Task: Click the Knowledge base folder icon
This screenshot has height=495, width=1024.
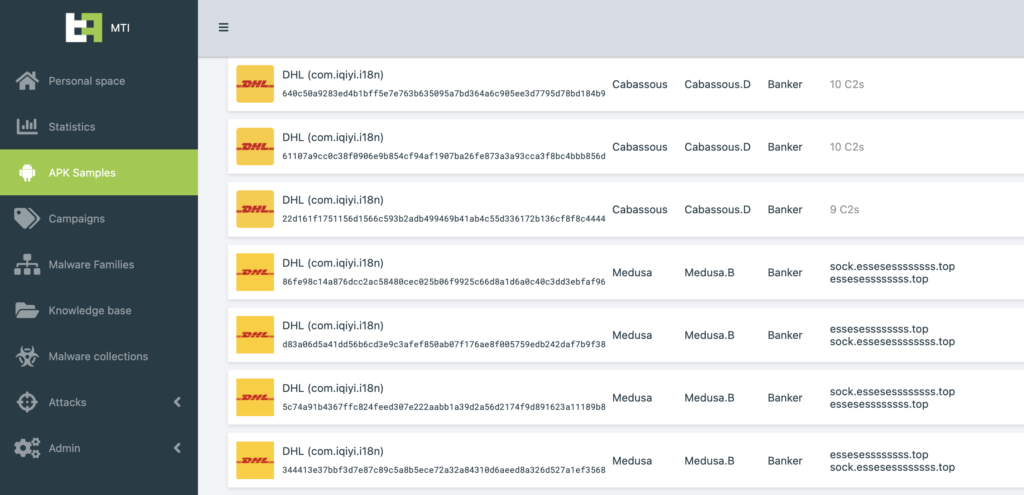Action: (27, 310)
